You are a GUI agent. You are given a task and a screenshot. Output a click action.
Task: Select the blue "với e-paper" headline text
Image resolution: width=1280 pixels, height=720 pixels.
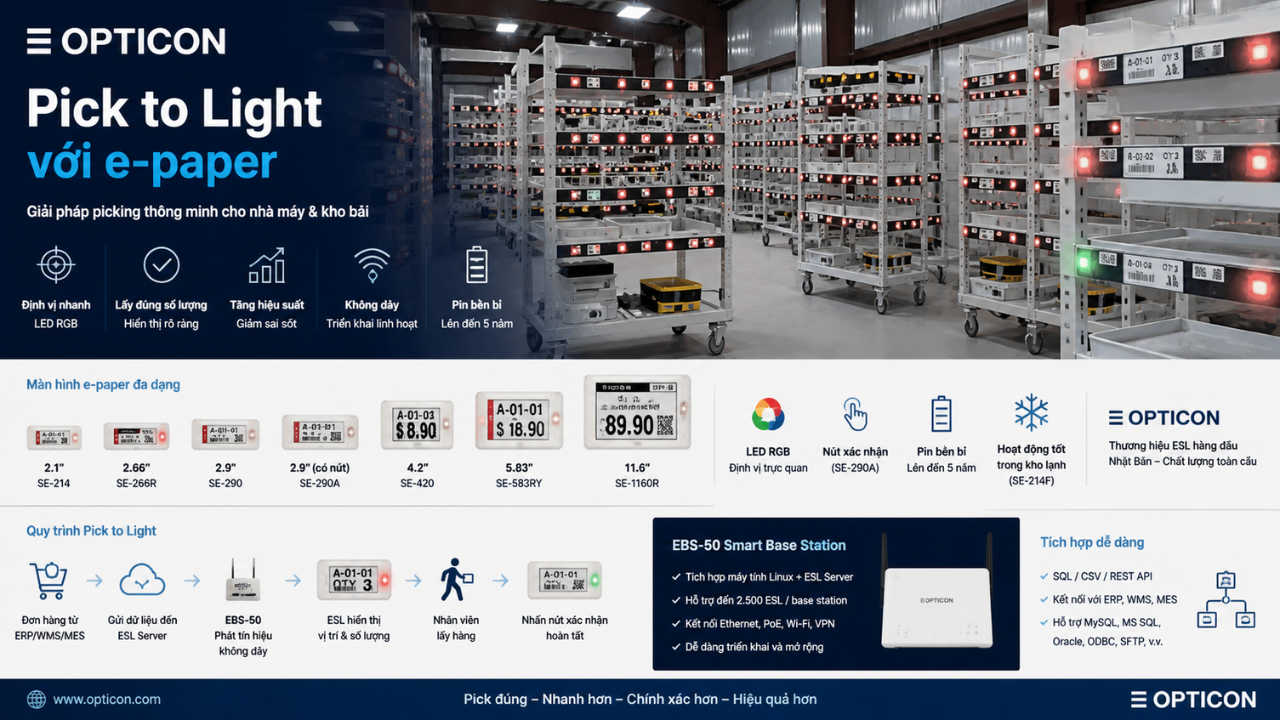point(152,161)
